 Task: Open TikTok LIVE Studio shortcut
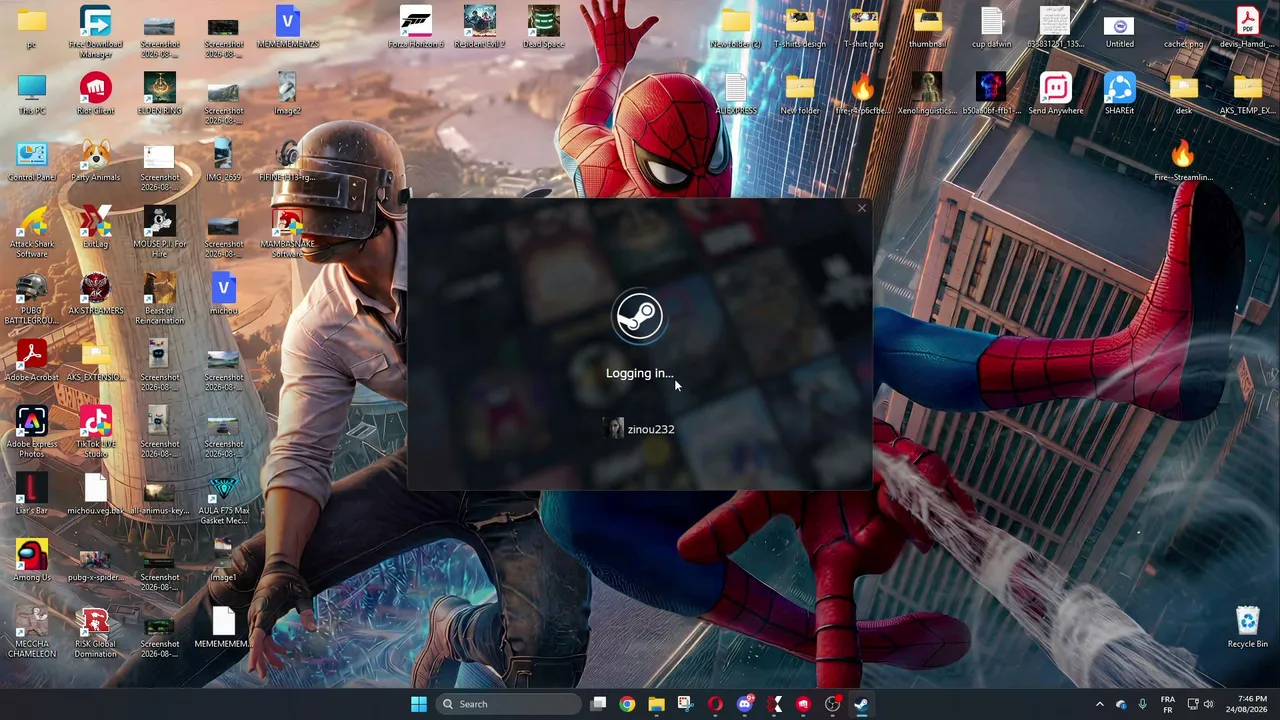[x=95, y=432]
